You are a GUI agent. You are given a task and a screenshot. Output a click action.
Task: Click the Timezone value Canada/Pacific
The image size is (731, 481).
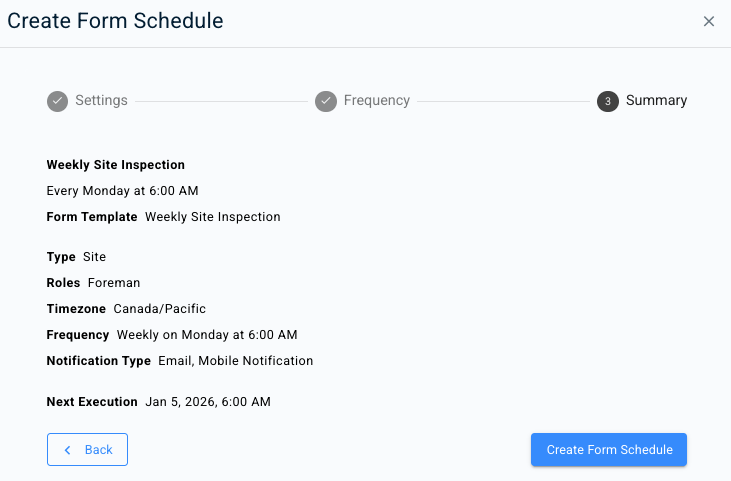(159, 309)
